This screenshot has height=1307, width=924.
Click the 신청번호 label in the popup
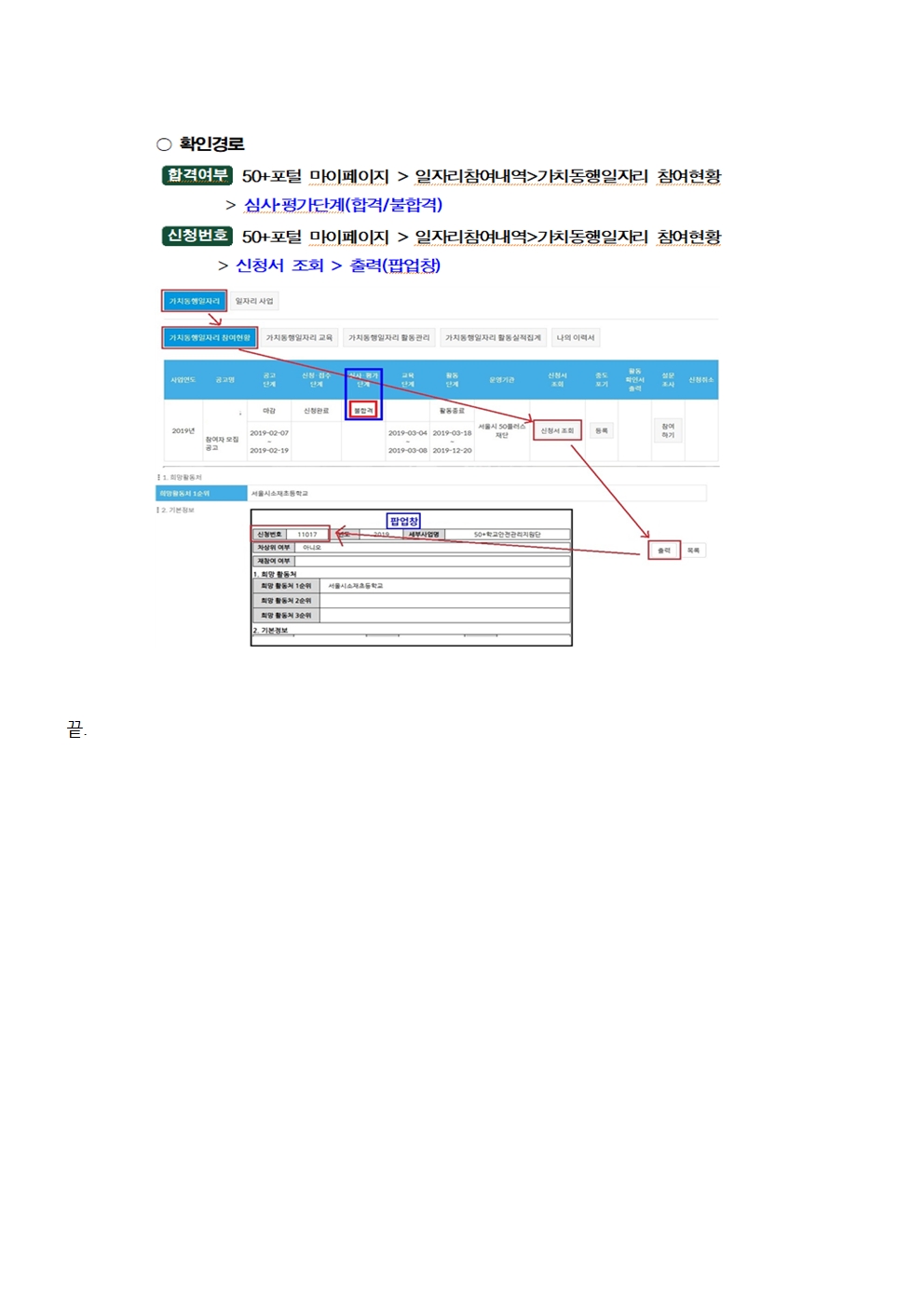(x=269, y=534)
